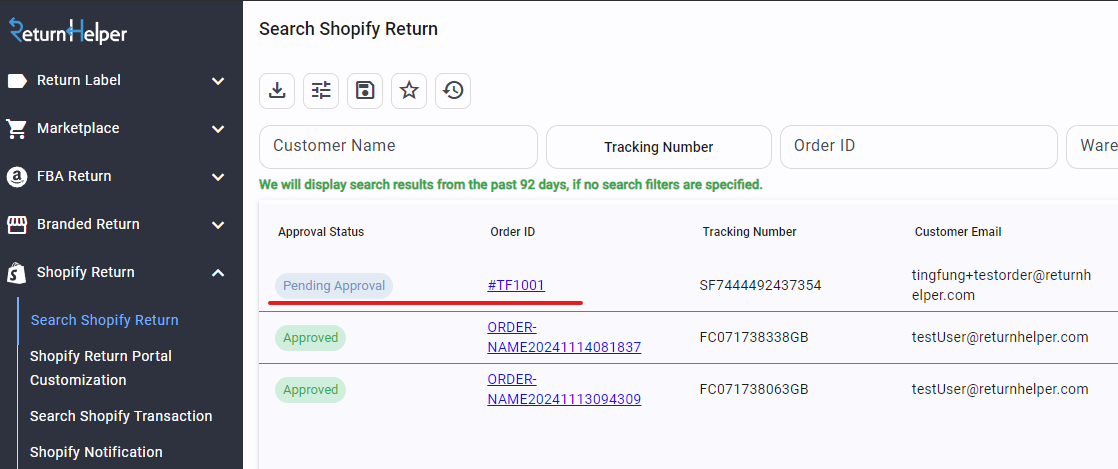This screenshot has width=1118, height=469.
Task: Open the Shopify Notification menu item
Action: coord(96,452)
